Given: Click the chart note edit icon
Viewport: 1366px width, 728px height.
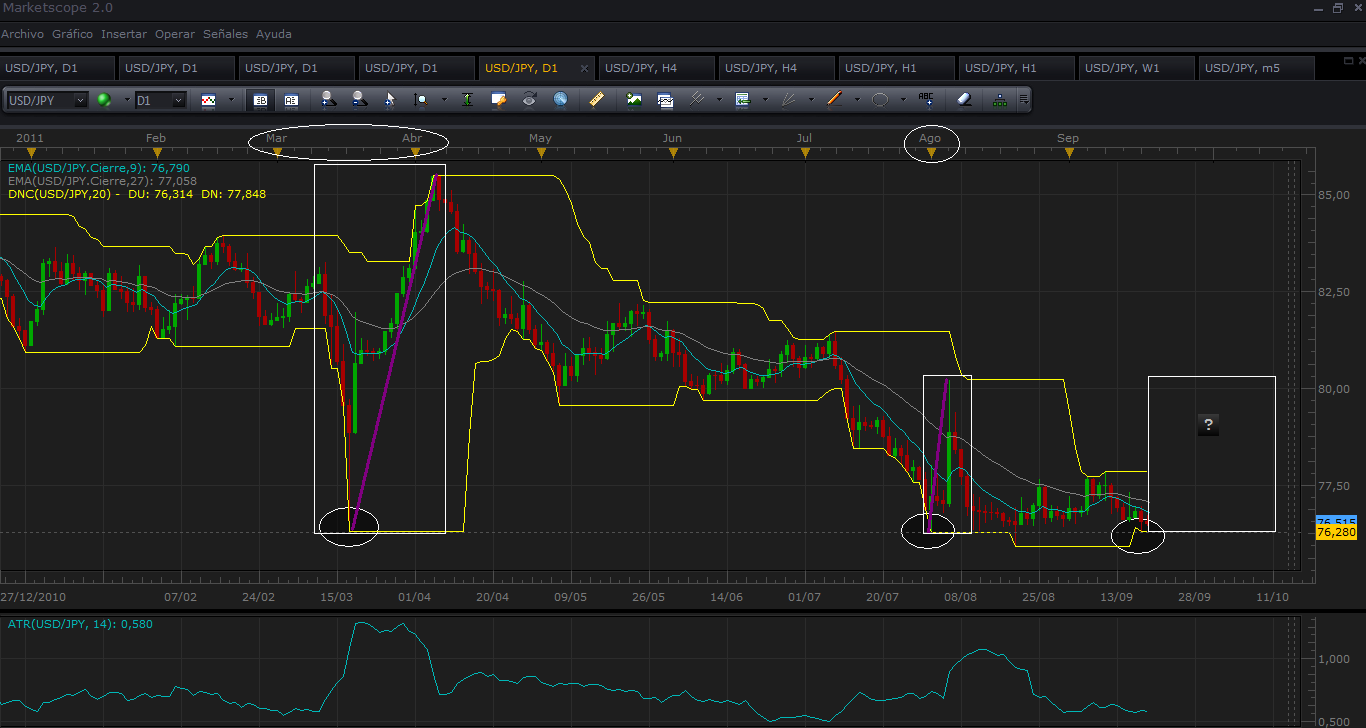Looking at the screenshot, I should pos(499,100).
